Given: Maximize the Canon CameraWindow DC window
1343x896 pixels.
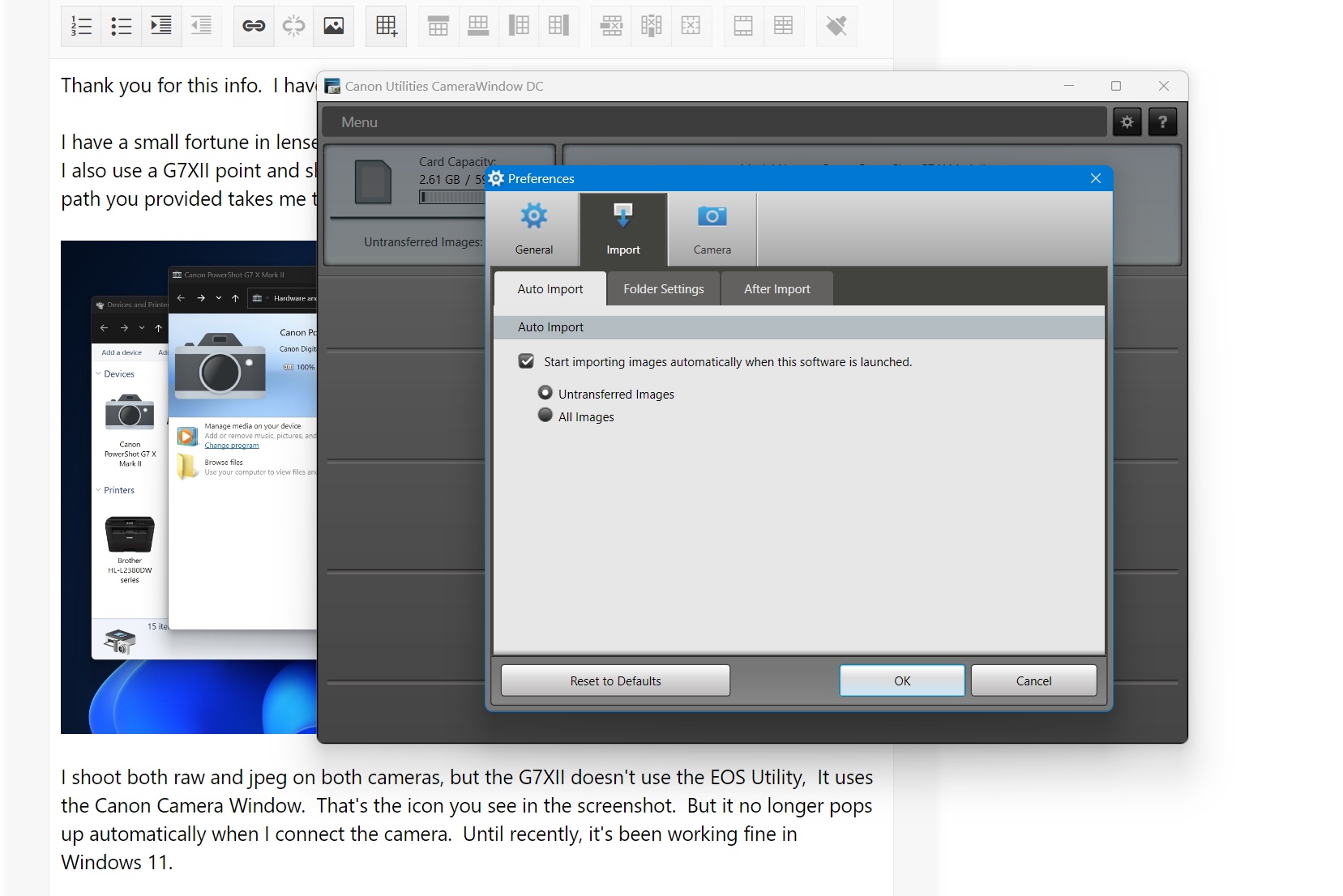Looking at the screenshot, I should coord(1116,86).
